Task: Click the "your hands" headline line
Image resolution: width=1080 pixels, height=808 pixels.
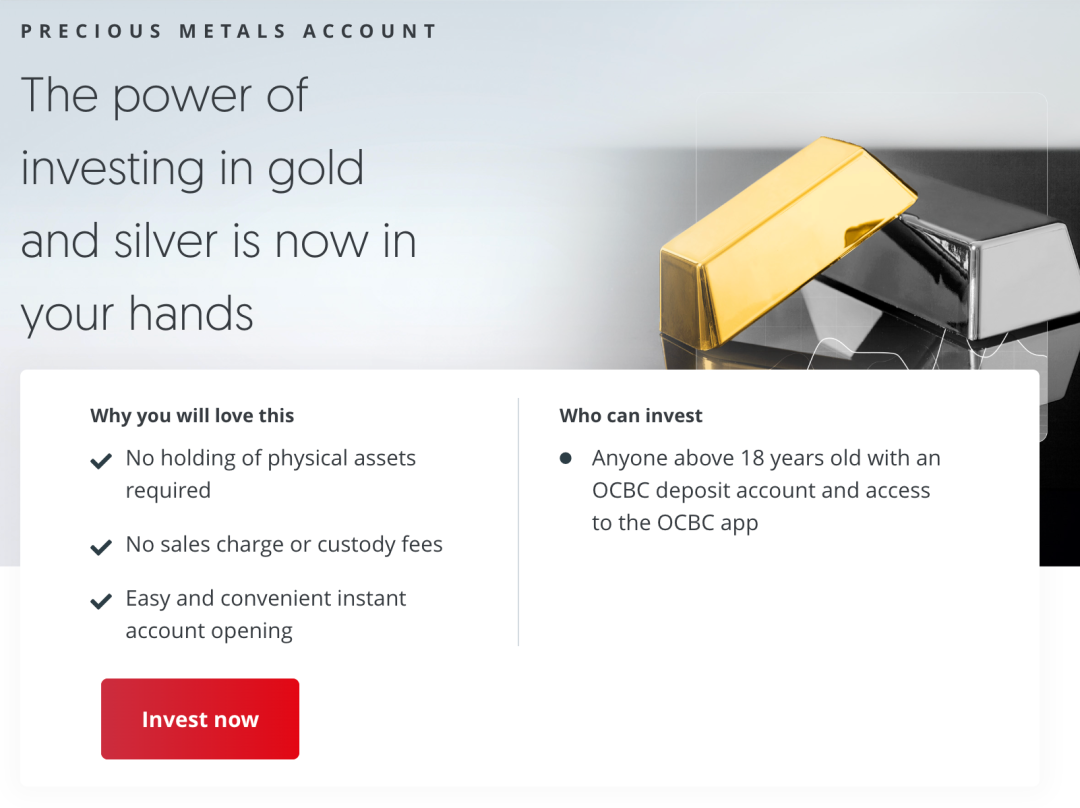Action: click(137, 314)
